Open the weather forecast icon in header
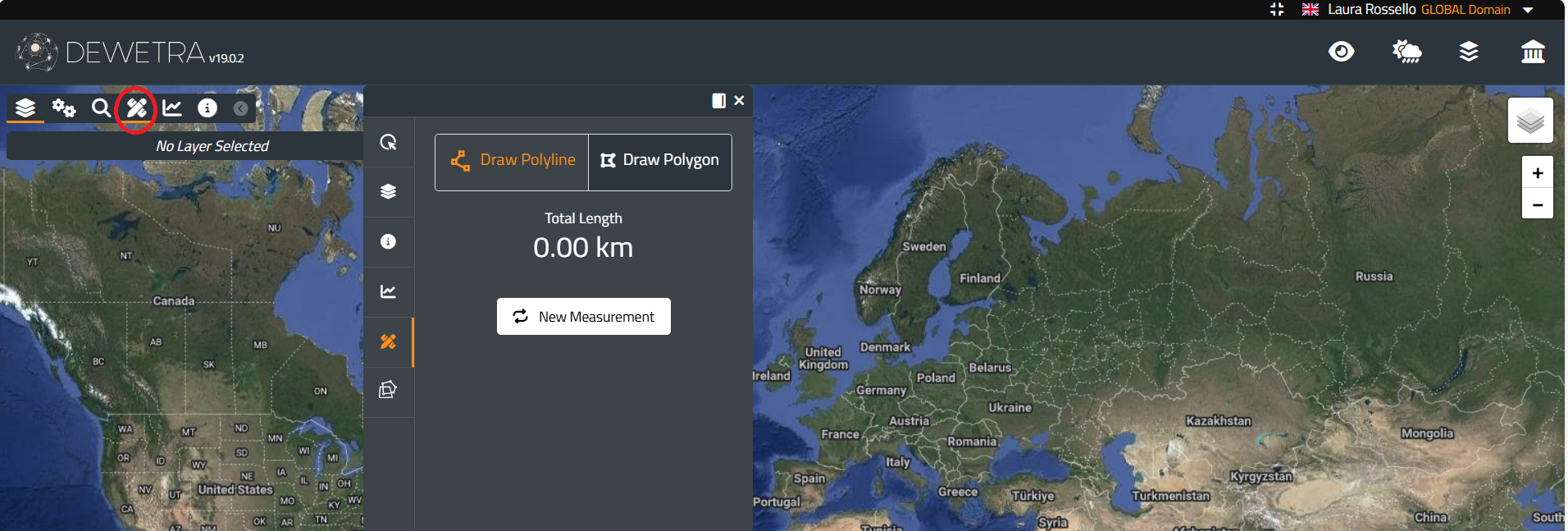The image size is (1568, 531). coord(1406,52)
